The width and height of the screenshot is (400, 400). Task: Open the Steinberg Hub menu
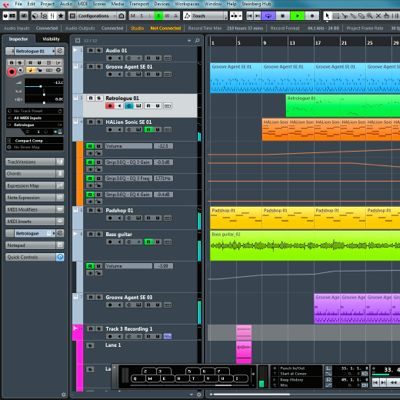[256, 4]
